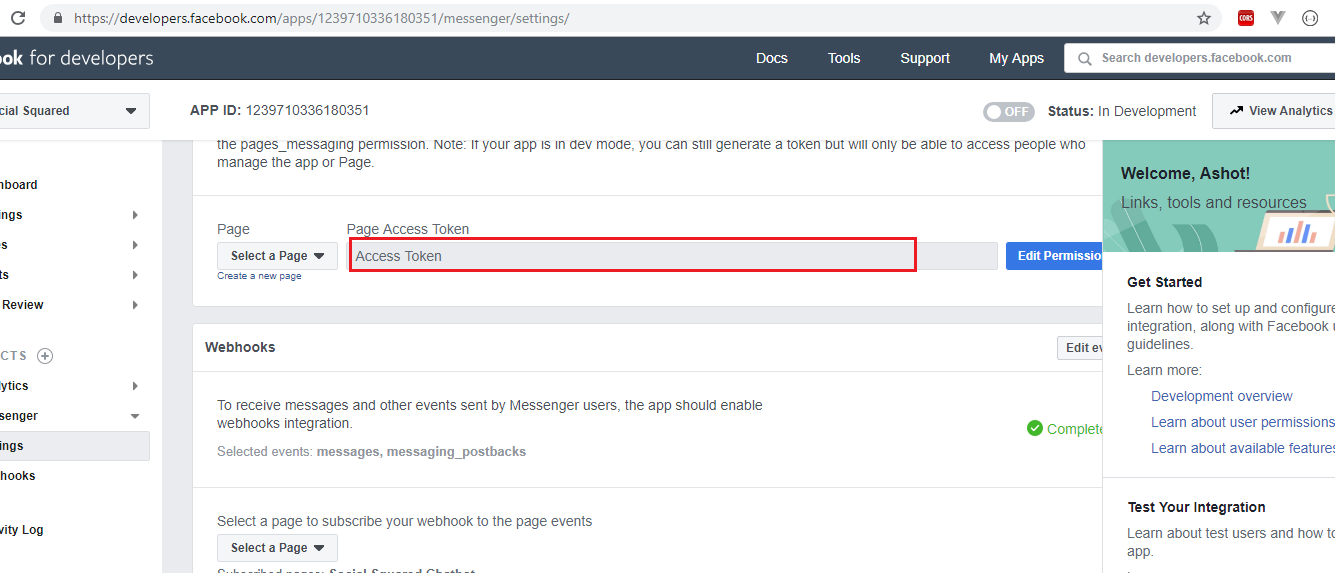Click the Page Access Token field

(632, 256)
